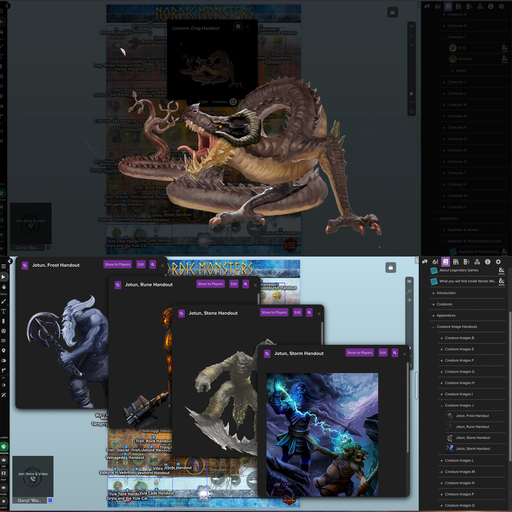Click the Jotun, Storm Handout window scrollbar

(407, 407)
